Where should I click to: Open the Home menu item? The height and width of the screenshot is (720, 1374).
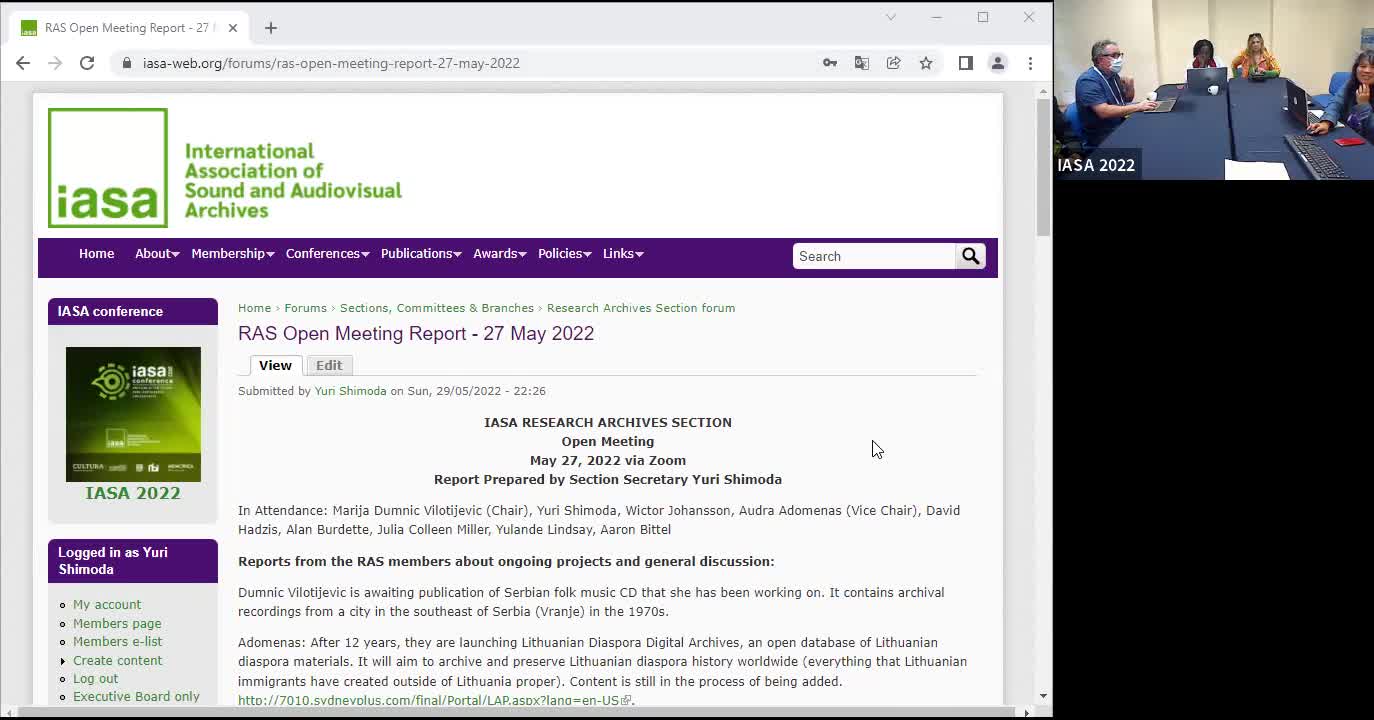97,253
